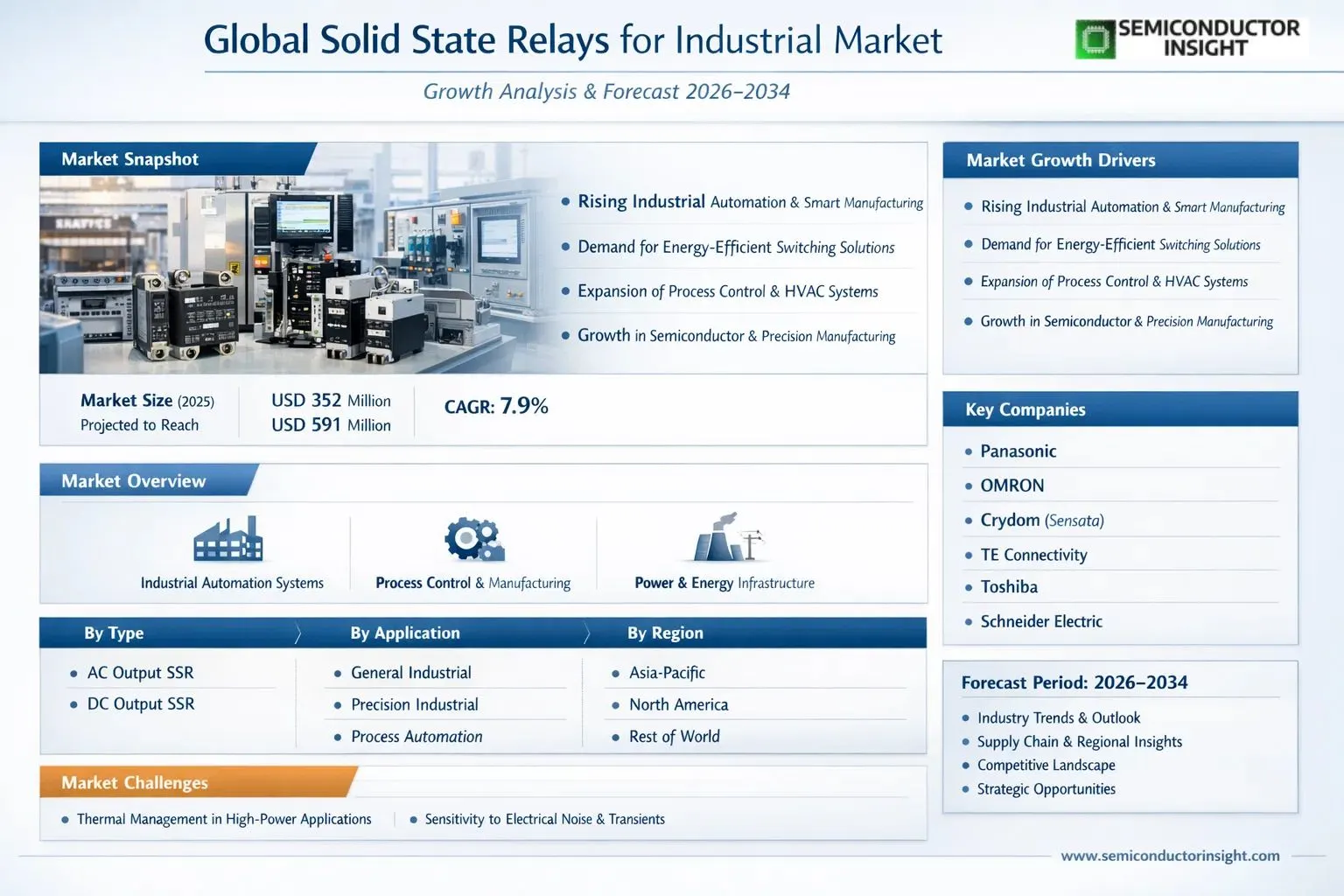Viewport: 1344px width, 896px height.
Task: Click Rising Industrial Automation in Growth Drivers panel
Action: click(1132, 207)
